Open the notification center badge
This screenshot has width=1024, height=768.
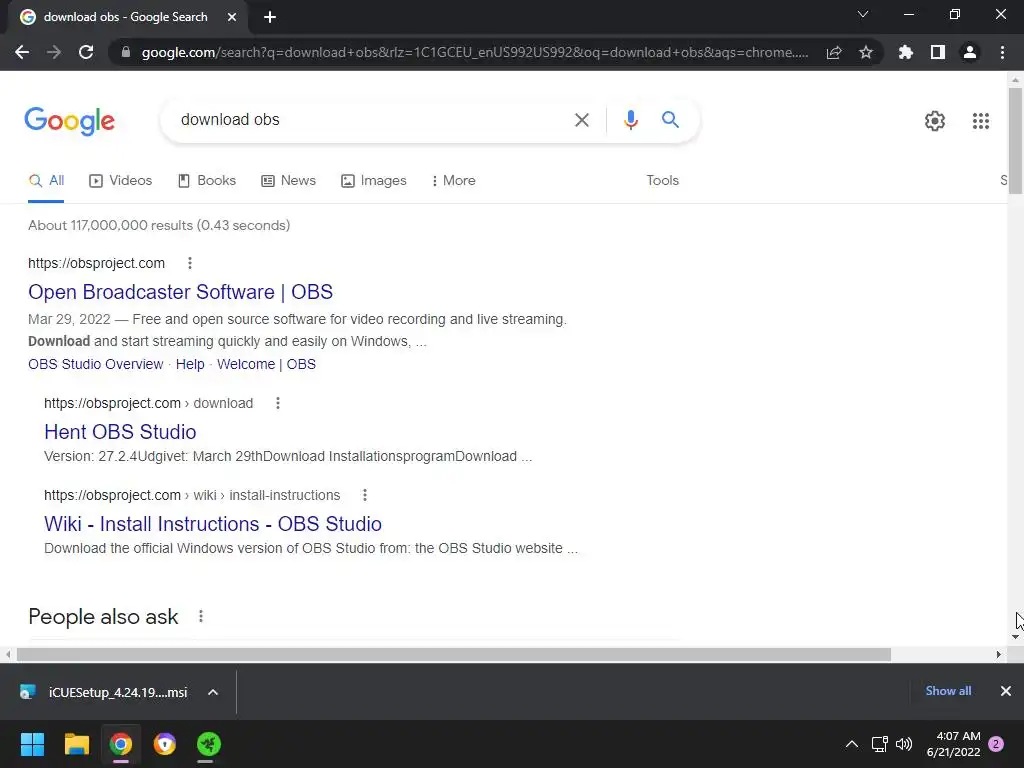pyautogui.click(x=996, y=744)
